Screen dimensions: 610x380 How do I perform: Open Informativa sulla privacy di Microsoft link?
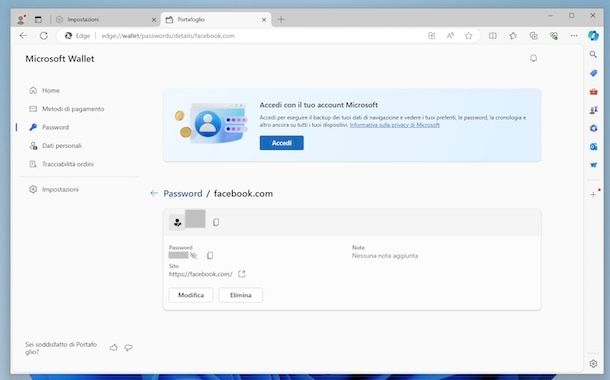coord(394,125)
